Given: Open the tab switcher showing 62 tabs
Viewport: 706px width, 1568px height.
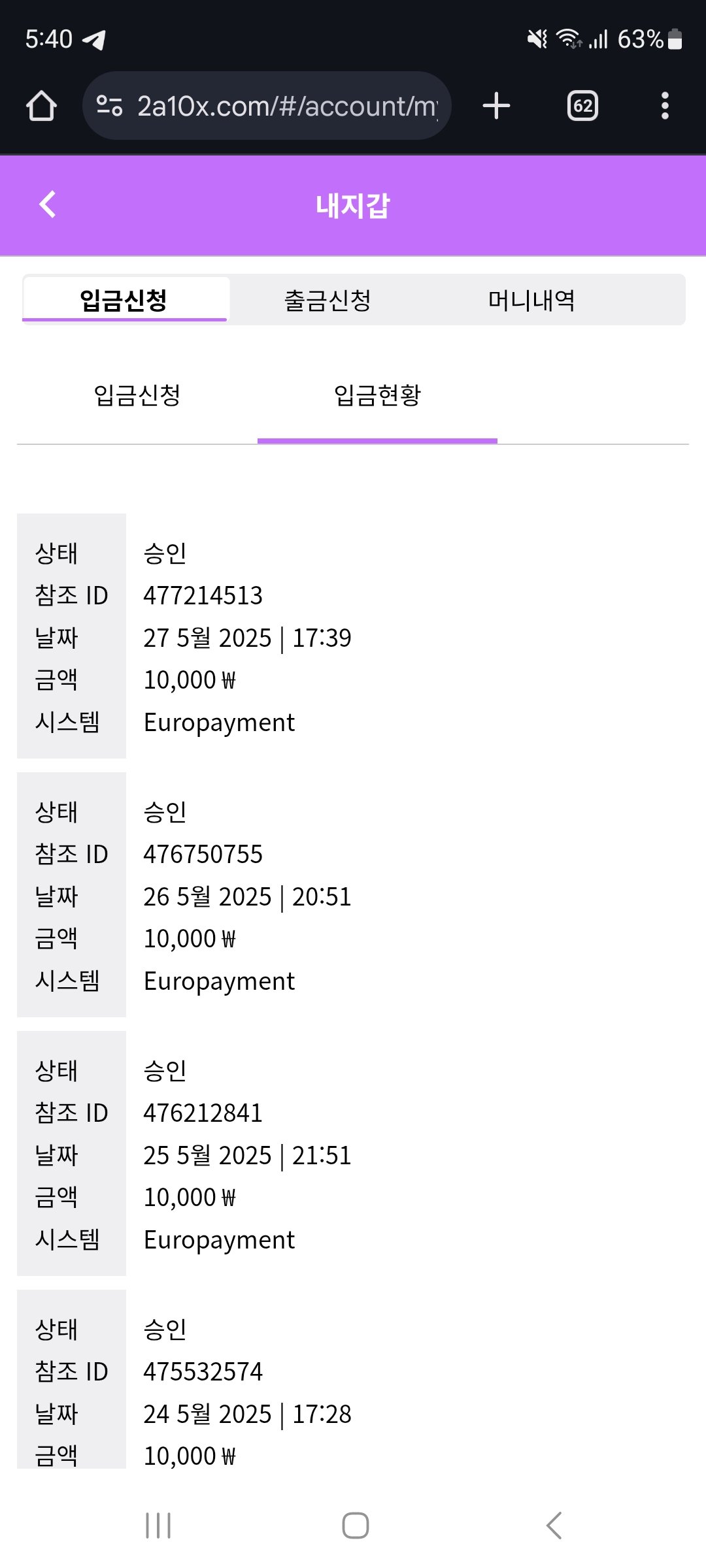Looking at the screenshot, I should pos(582,106).
